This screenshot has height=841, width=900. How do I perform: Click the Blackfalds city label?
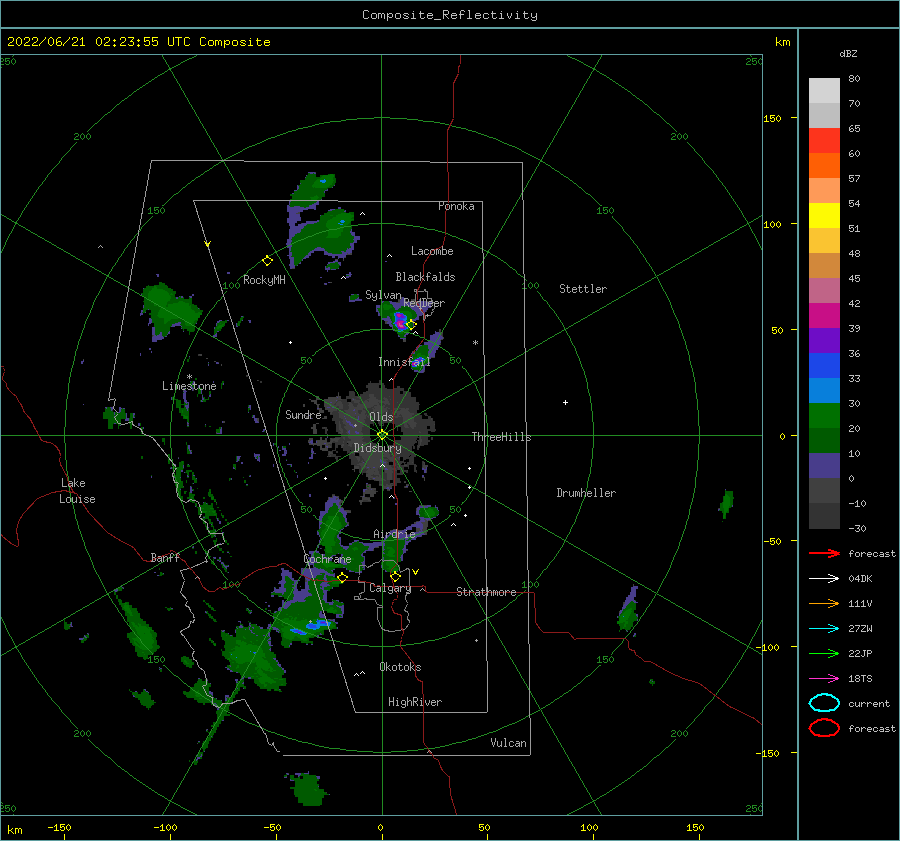point(425,277)
